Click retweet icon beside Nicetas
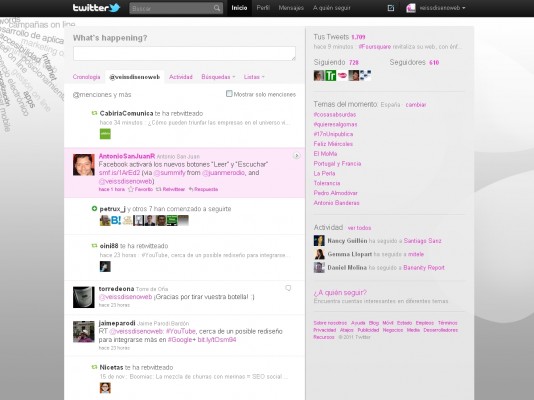The height and width of the screenshot is (400, 534). (94, 367)
